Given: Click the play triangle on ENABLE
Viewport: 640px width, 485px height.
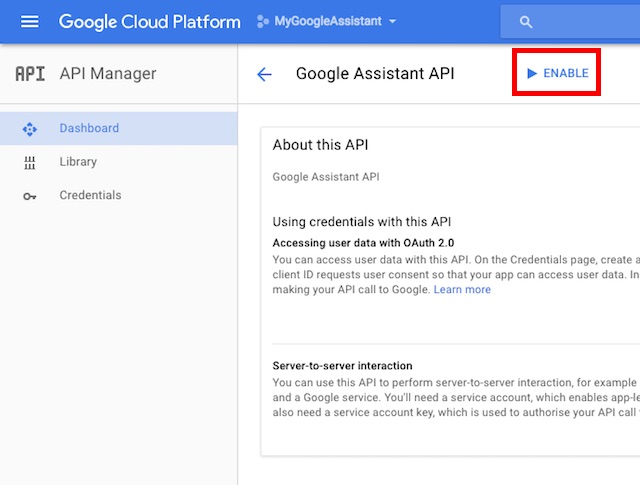Looking at the screenshot, I should tap(532, 73).
